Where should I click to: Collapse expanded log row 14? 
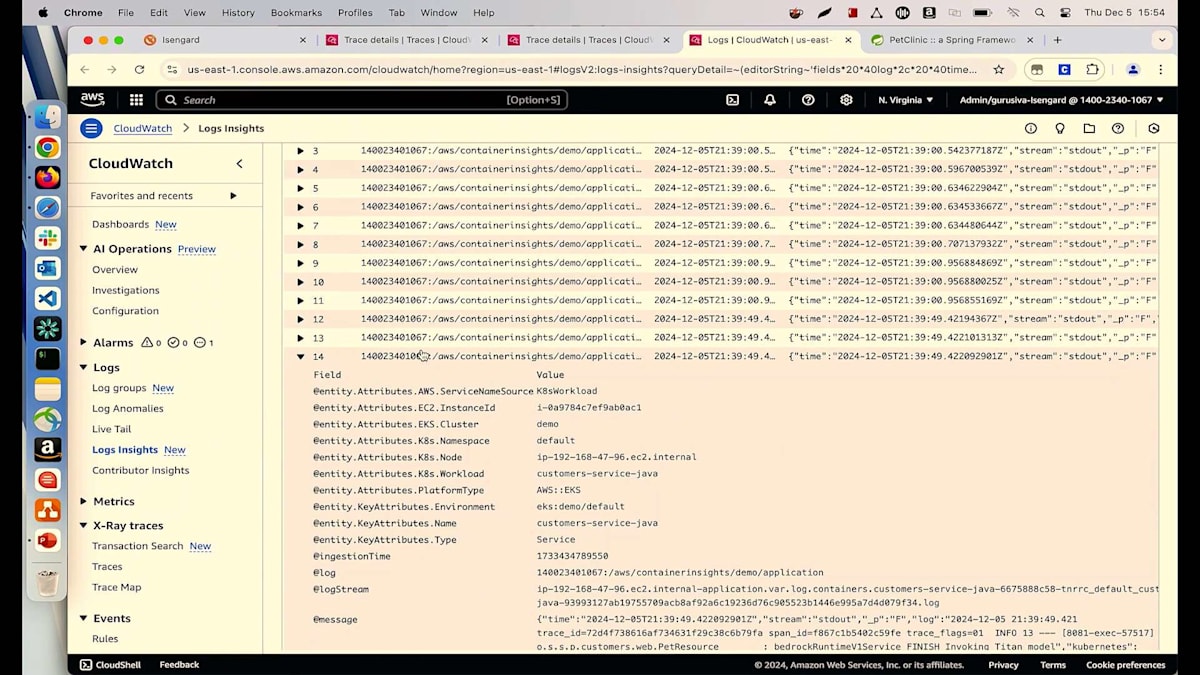(300, 356)
